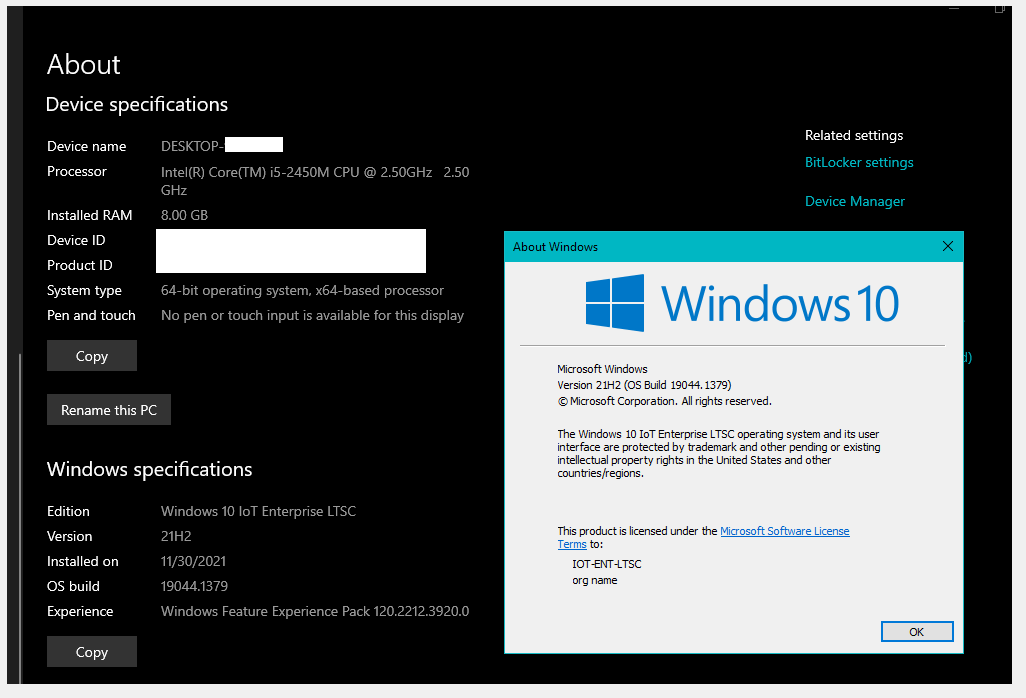Click the About Windows title bar text
The height and width of the screenshot is (698, 1026).
coord(556,247)
